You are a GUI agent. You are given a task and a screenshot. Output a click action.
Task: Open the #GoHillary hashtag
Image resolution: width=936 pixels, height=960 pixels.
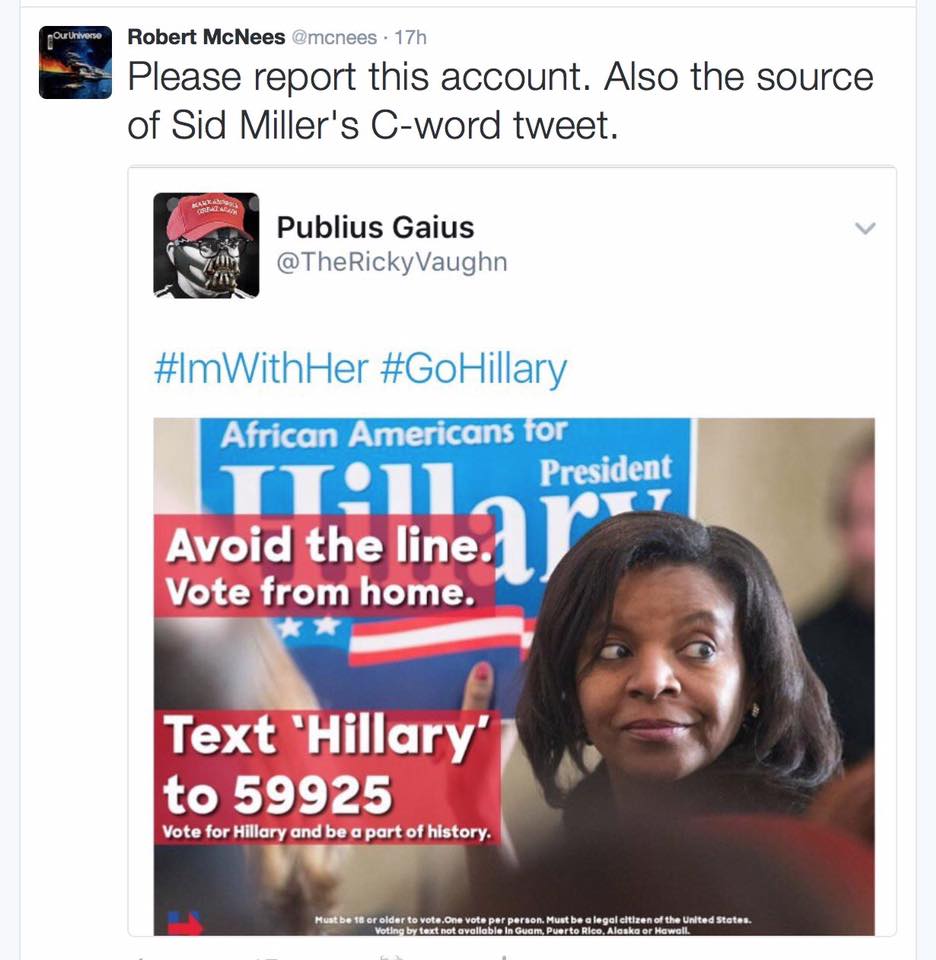coord(473,369)
